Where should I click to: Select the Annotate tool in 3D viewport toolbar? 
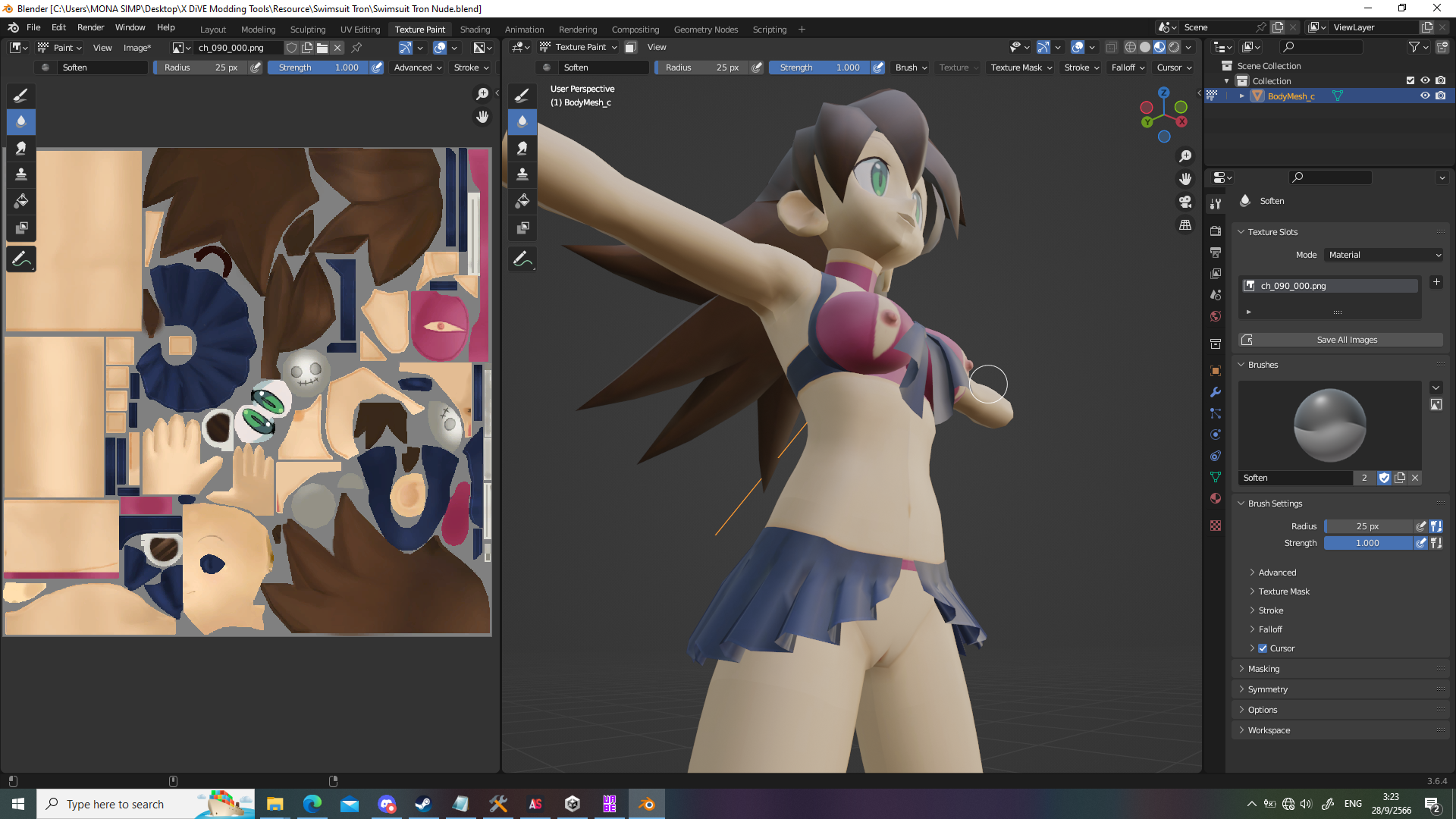tap(522, 259)
